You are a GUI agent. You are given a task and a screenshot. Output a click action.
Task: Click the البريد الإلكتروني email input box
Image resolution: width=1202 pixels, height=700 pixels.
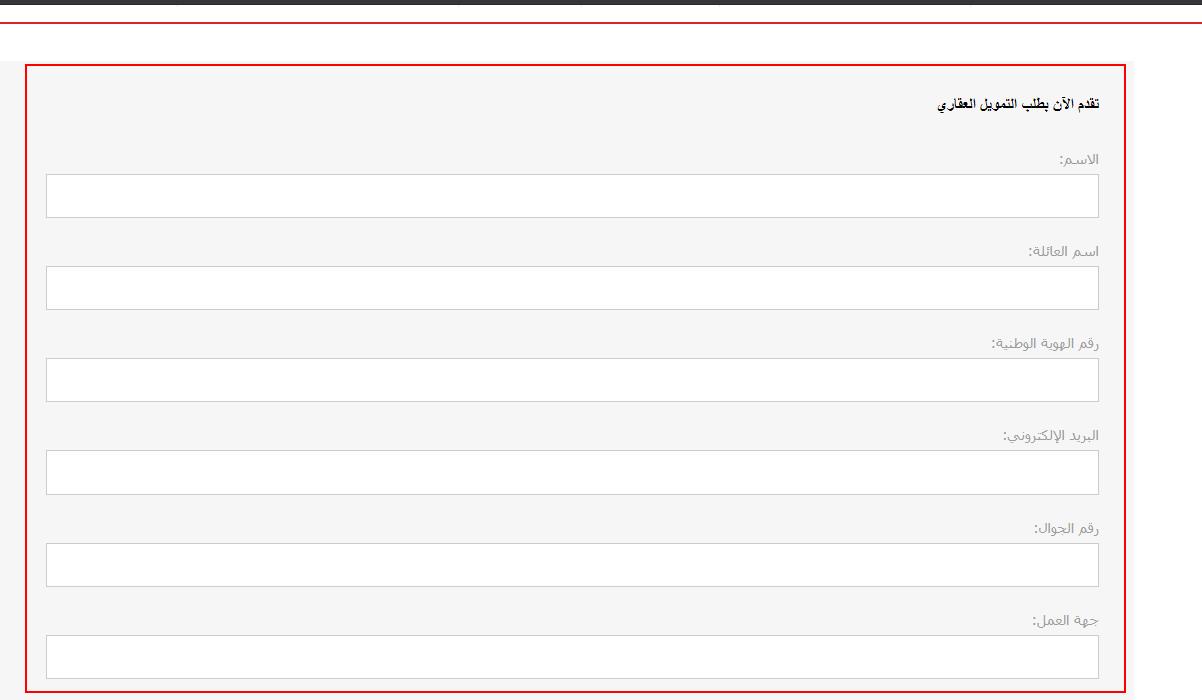(572, 472)
